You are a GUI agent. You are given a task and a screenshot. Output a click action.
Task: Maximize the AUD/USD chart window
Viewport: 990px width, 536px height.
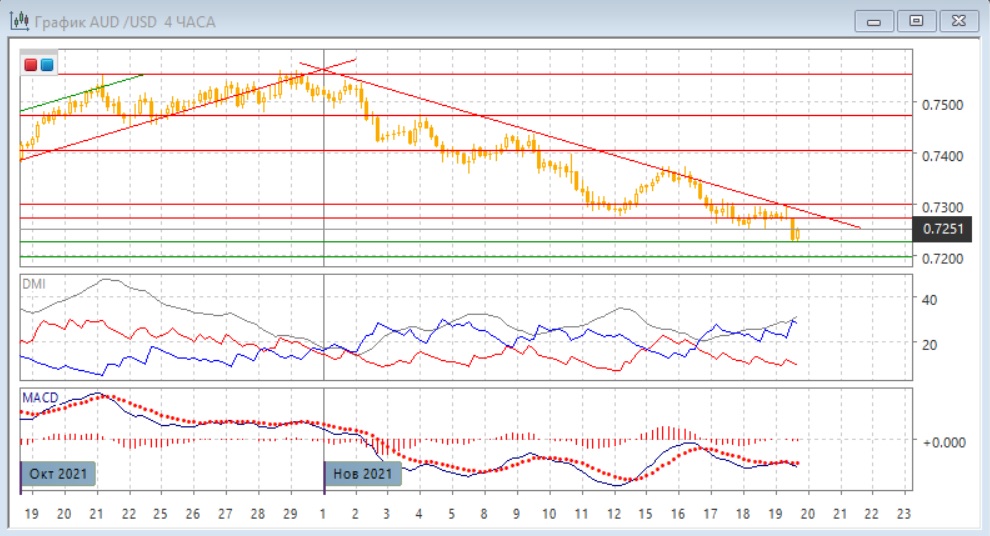[x=915, y=20]
